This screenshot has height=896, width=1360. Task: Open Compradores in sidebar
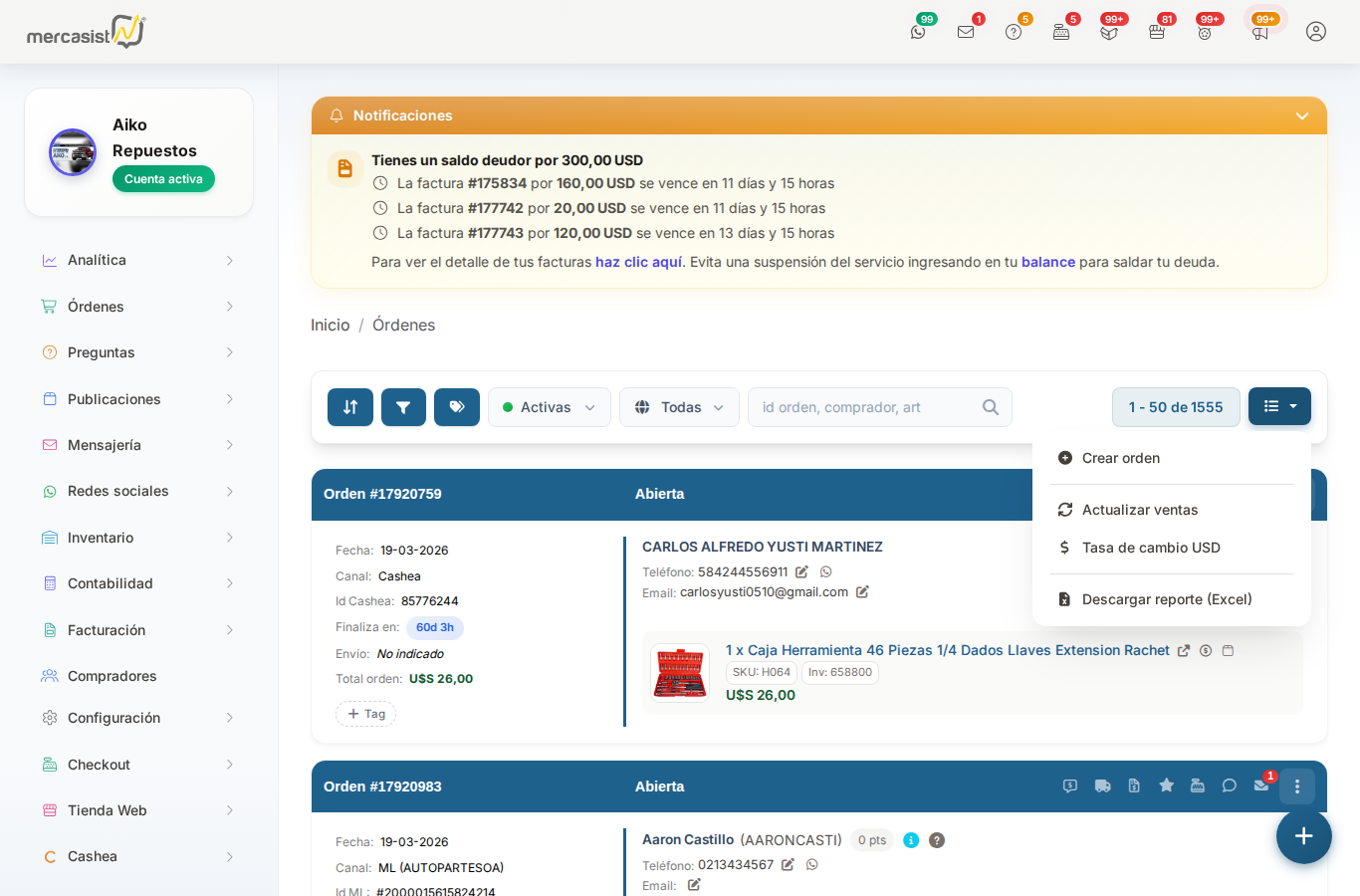point(137,676)
